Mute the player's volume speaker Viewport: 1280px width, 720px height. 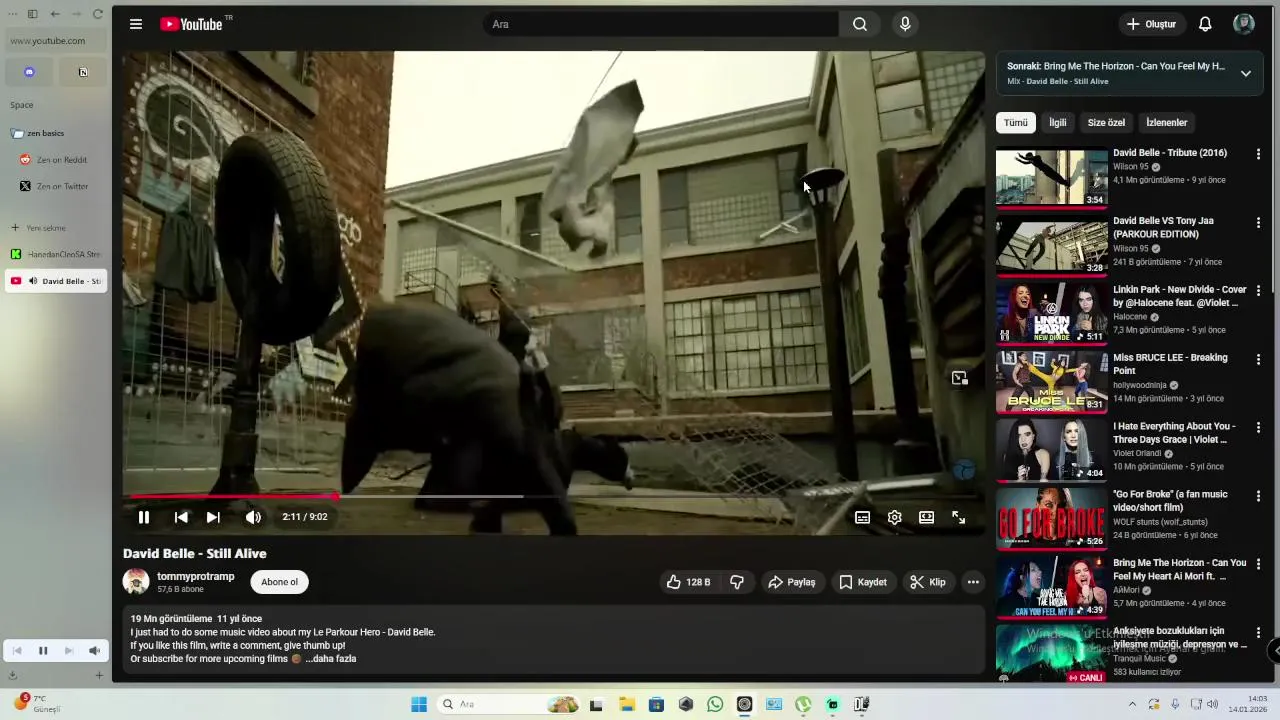point(253,517)
